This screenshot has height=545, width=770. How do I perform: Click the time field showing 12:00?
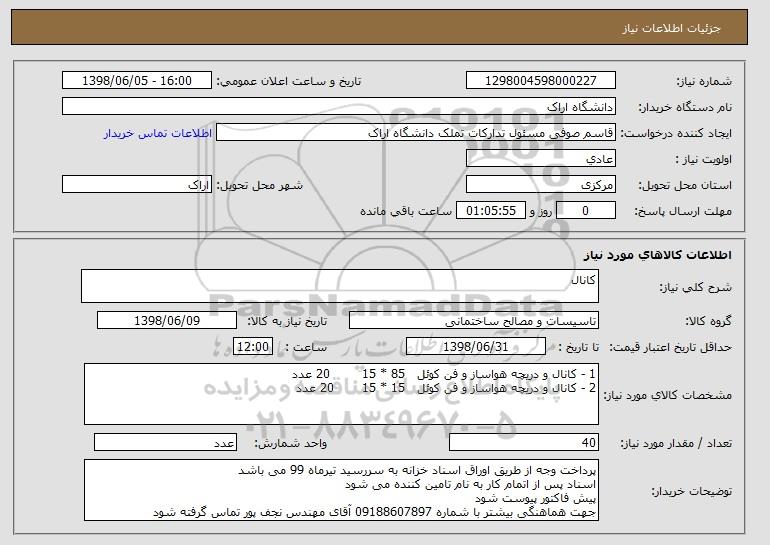point(253,347)
